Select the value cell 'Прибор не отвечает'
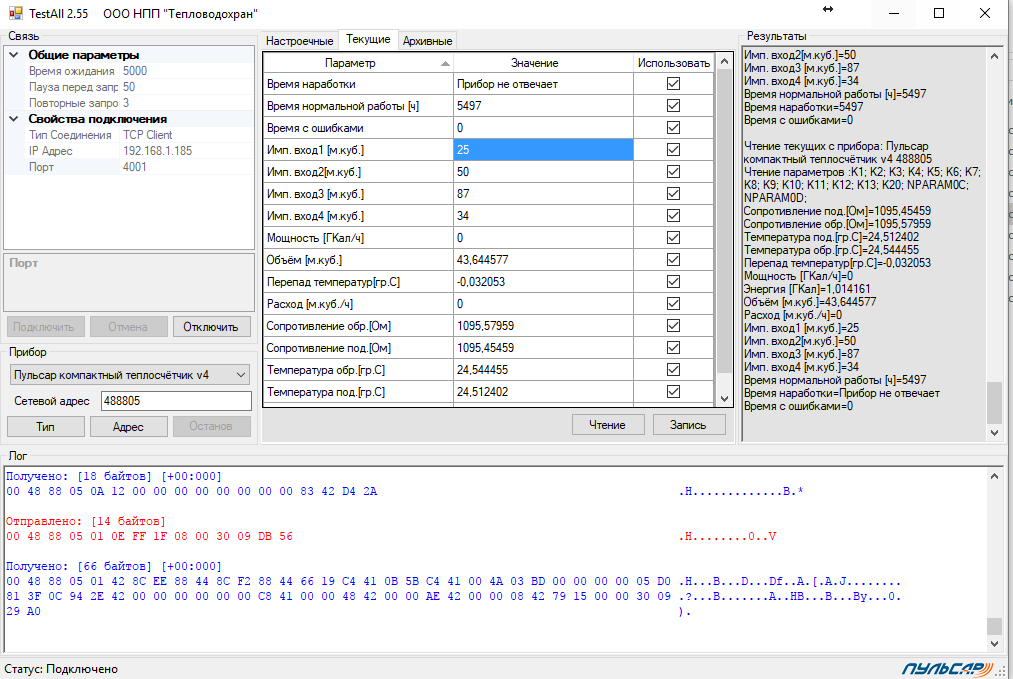 543,84
